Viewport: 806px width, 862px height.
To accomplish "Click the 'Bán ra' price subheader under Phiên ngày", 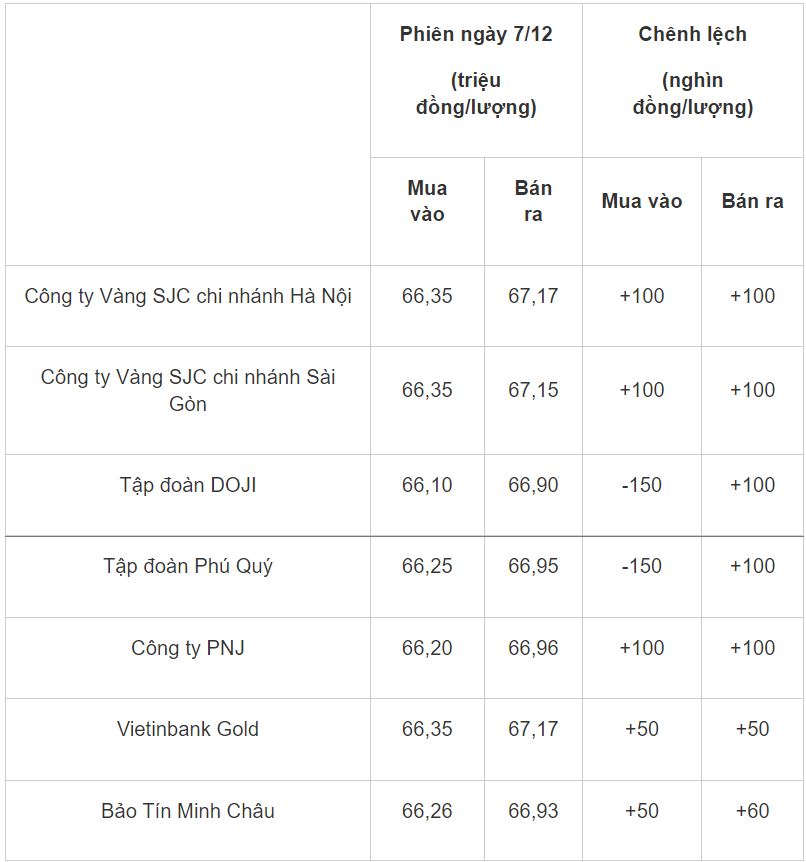I will click(533, 201).
